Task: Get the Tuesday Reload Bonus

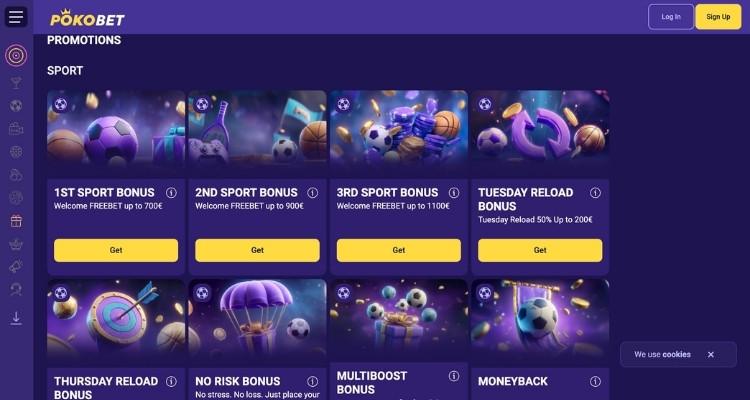Action: pyautogui.click(x=540, y=250)
